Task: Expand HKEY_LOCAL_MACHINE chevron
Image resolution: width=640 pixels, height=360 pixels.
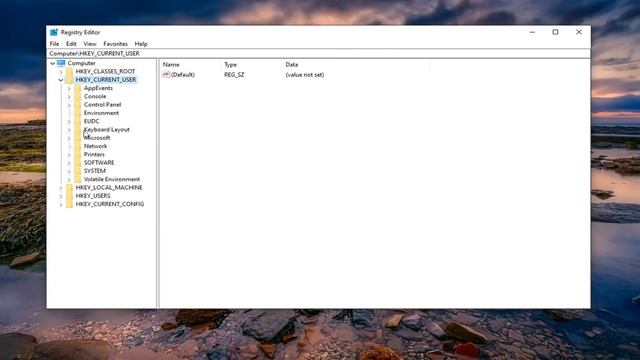Action: pos(61,188)
